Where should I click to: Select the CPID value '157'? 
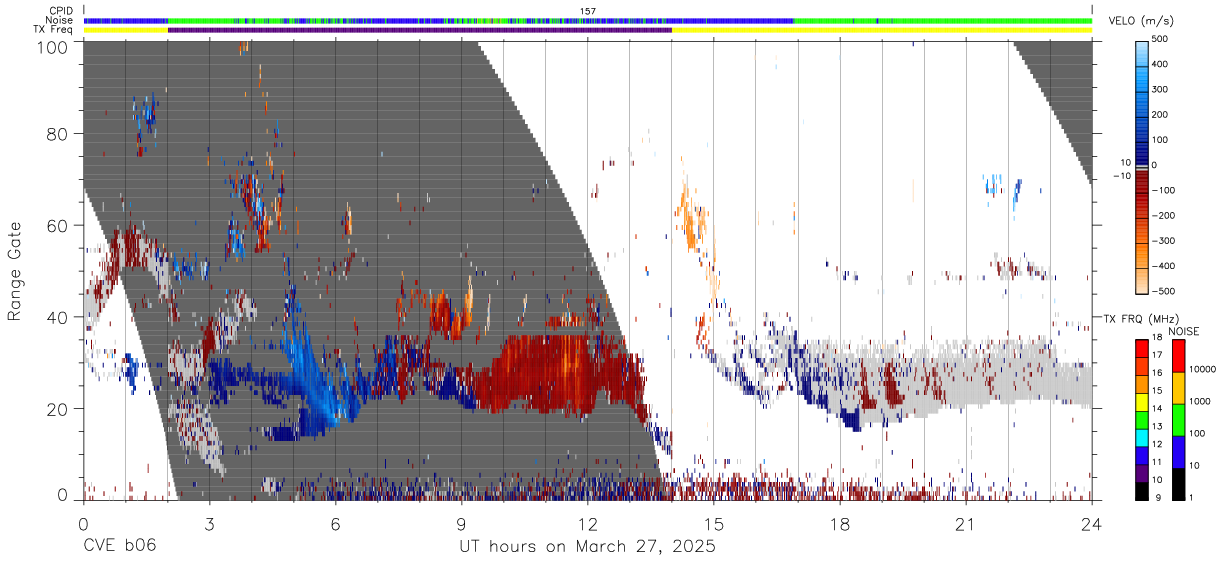tap(588, 11)
